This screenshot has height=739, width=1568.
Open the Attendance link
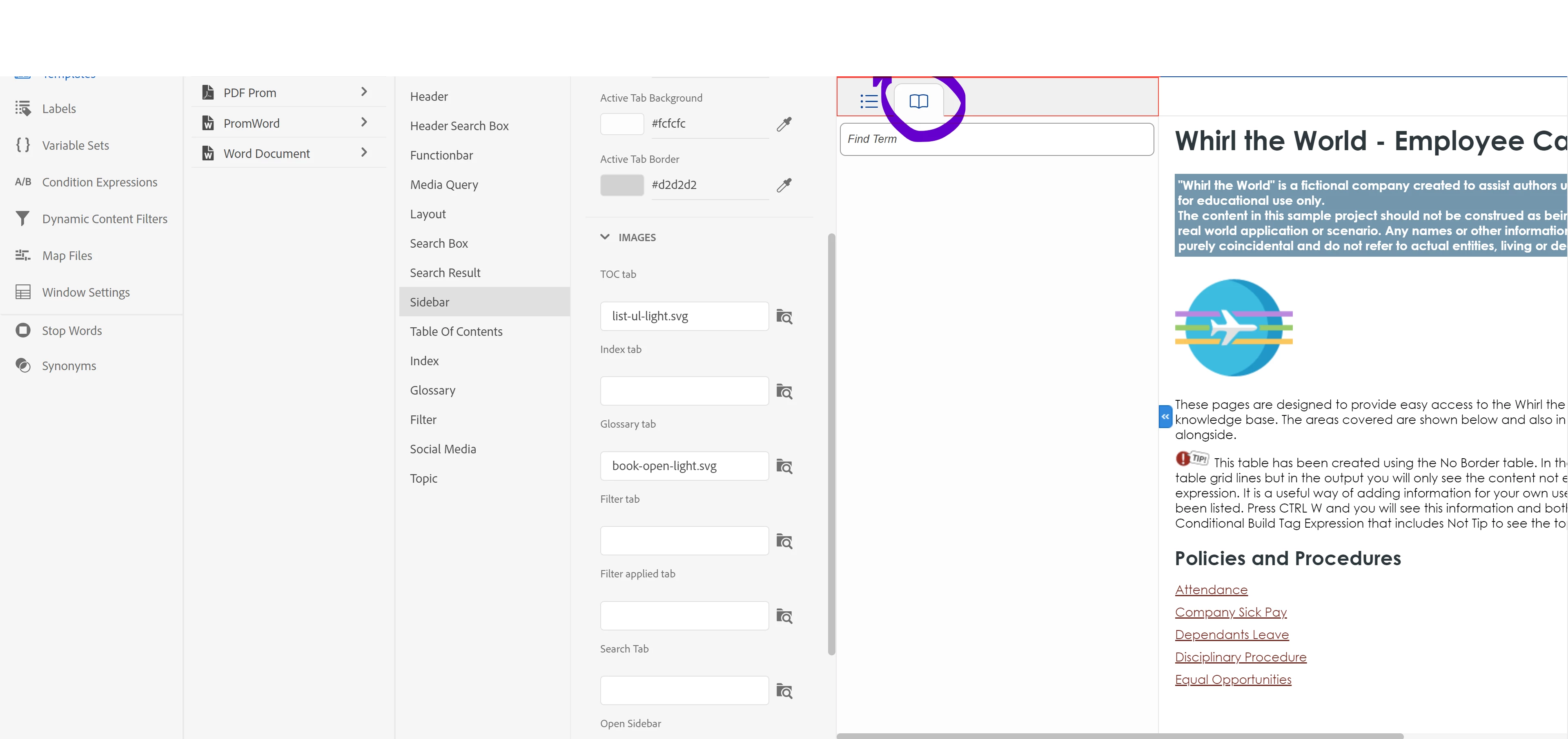(1211, 590)
